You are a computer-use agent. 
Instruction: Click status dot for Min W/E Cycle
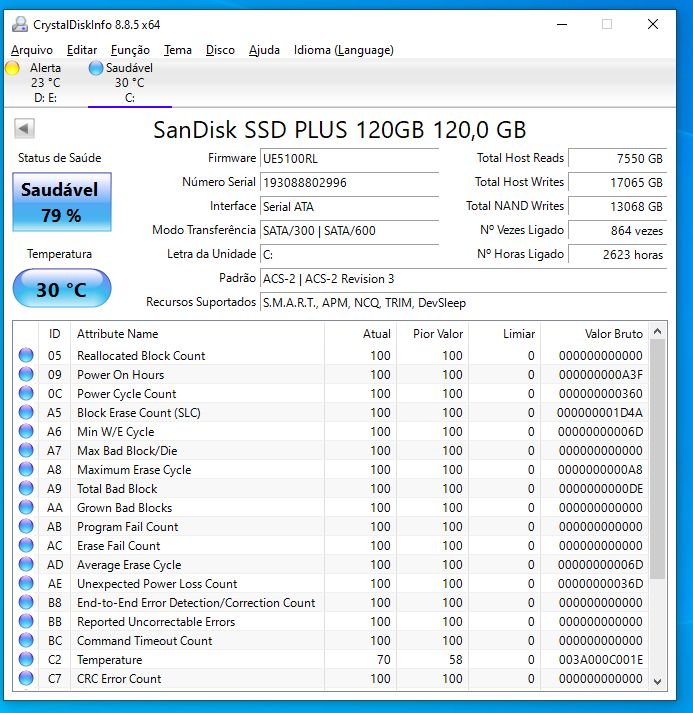(x=26, y=431)
